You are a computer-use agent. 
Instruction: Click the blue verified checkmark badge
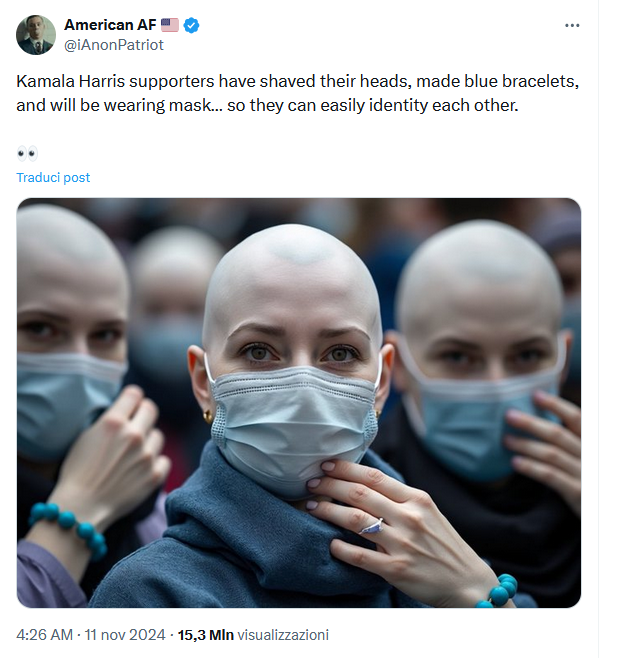[x=192, y=25]
